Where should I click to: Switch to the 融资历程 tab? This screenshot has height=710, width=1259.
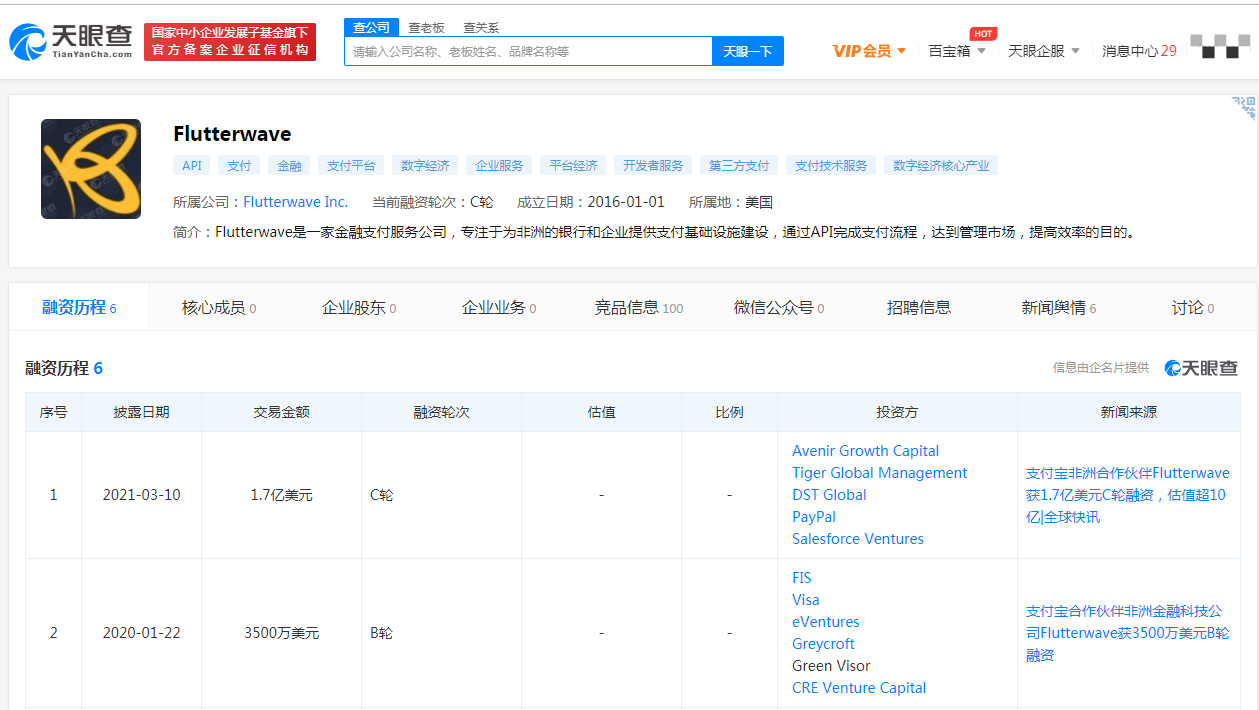79,308
